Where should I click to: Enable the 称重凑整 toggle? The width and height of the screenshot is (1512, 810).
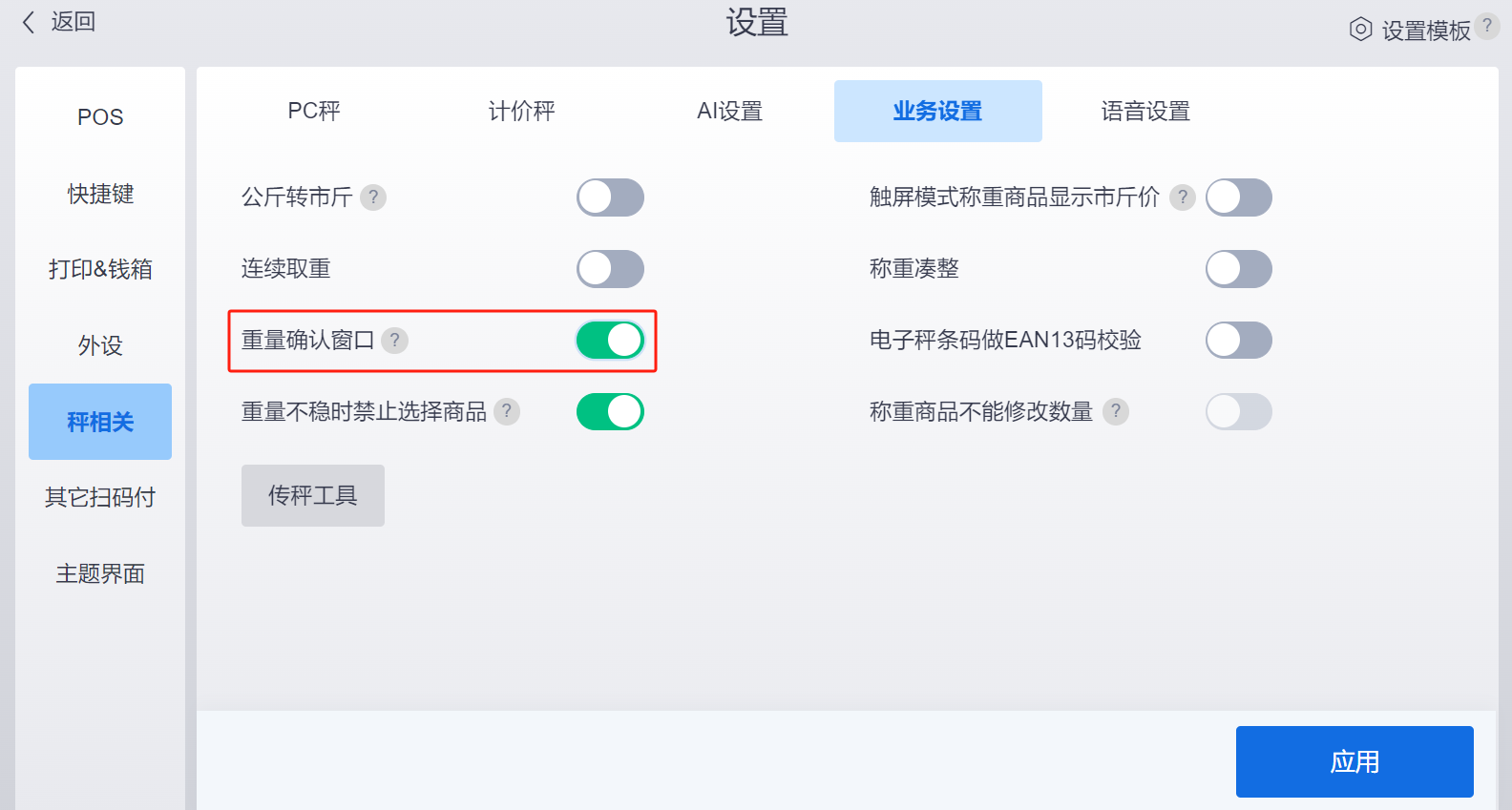tap(1239, 269)
